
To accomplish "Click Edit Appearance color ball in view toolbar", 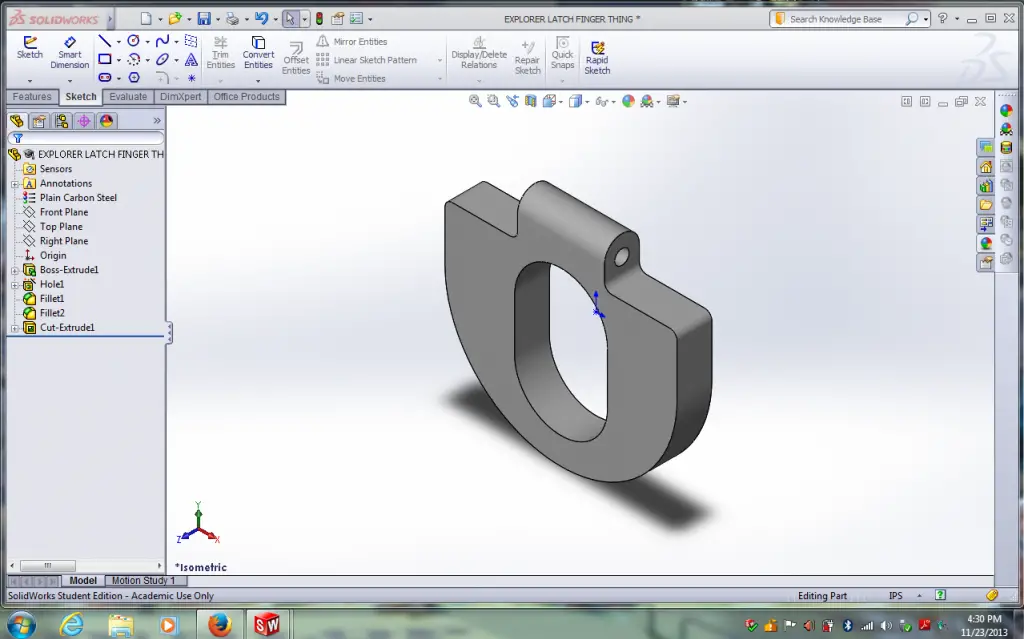I will coord(628,101).
